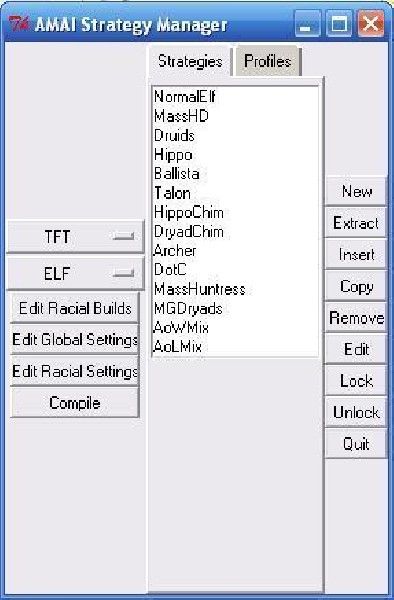Open Edit Global Settings
394x600 pixels.
point(75,340)
